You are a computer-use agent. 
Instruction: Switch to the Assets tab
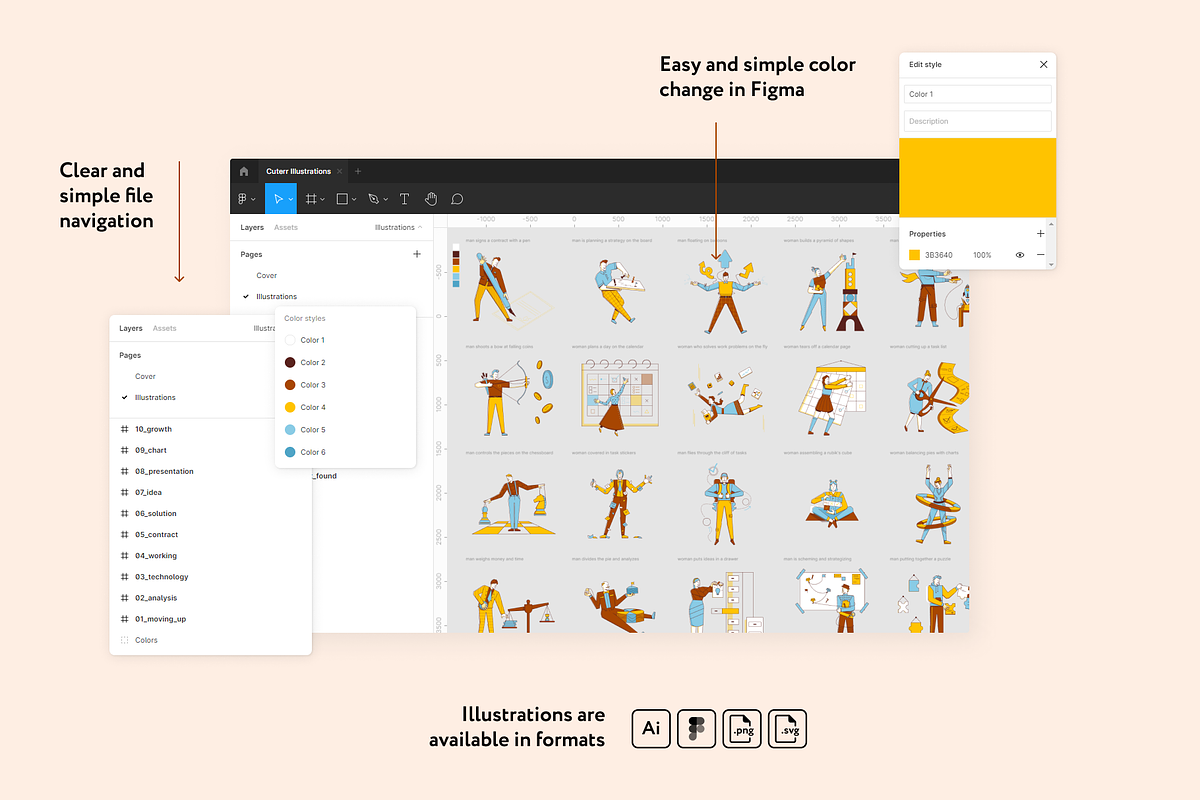[x=285, y=228]
